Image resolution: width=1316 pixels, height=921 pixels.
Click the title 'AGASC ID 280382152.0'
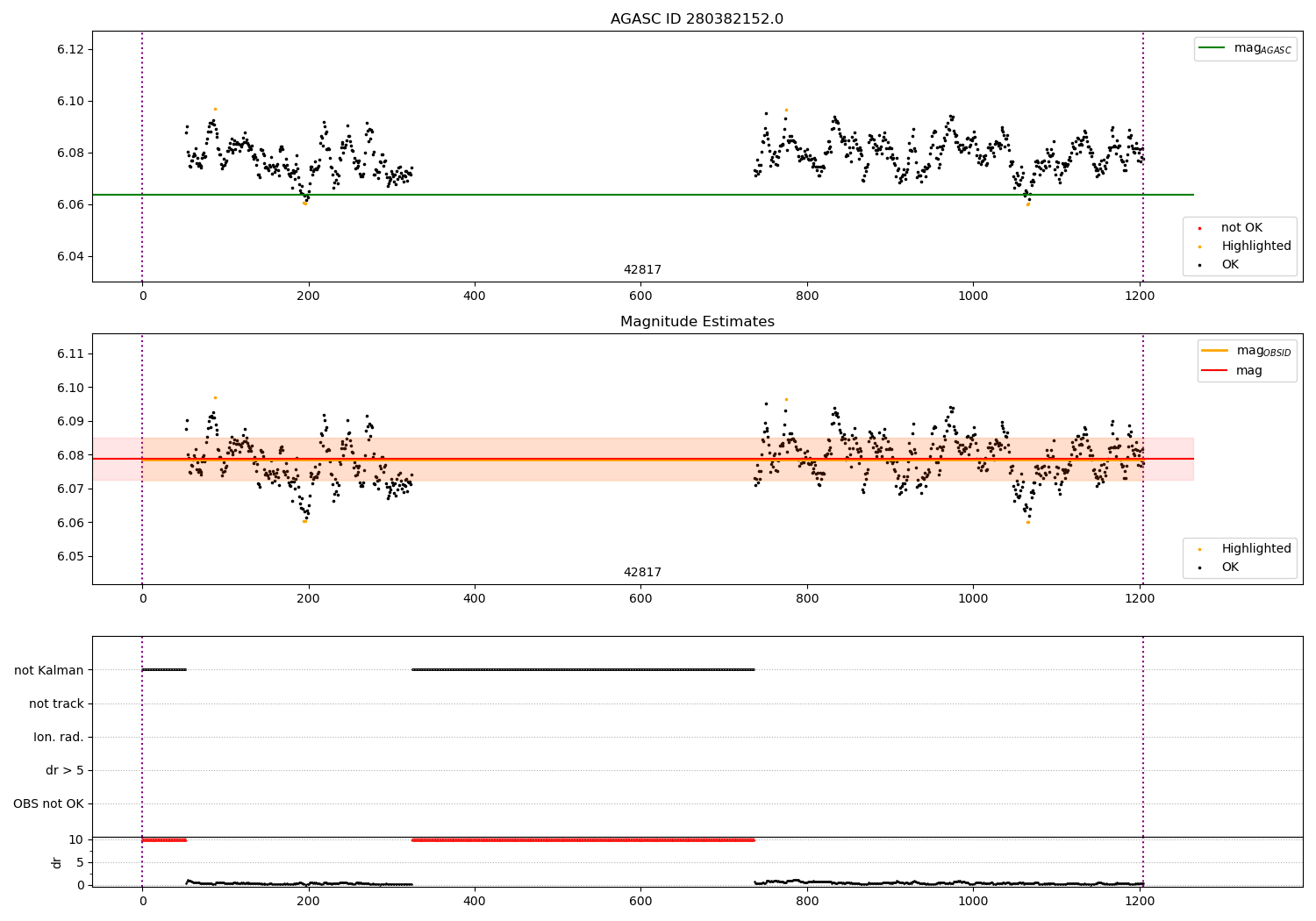697,19
